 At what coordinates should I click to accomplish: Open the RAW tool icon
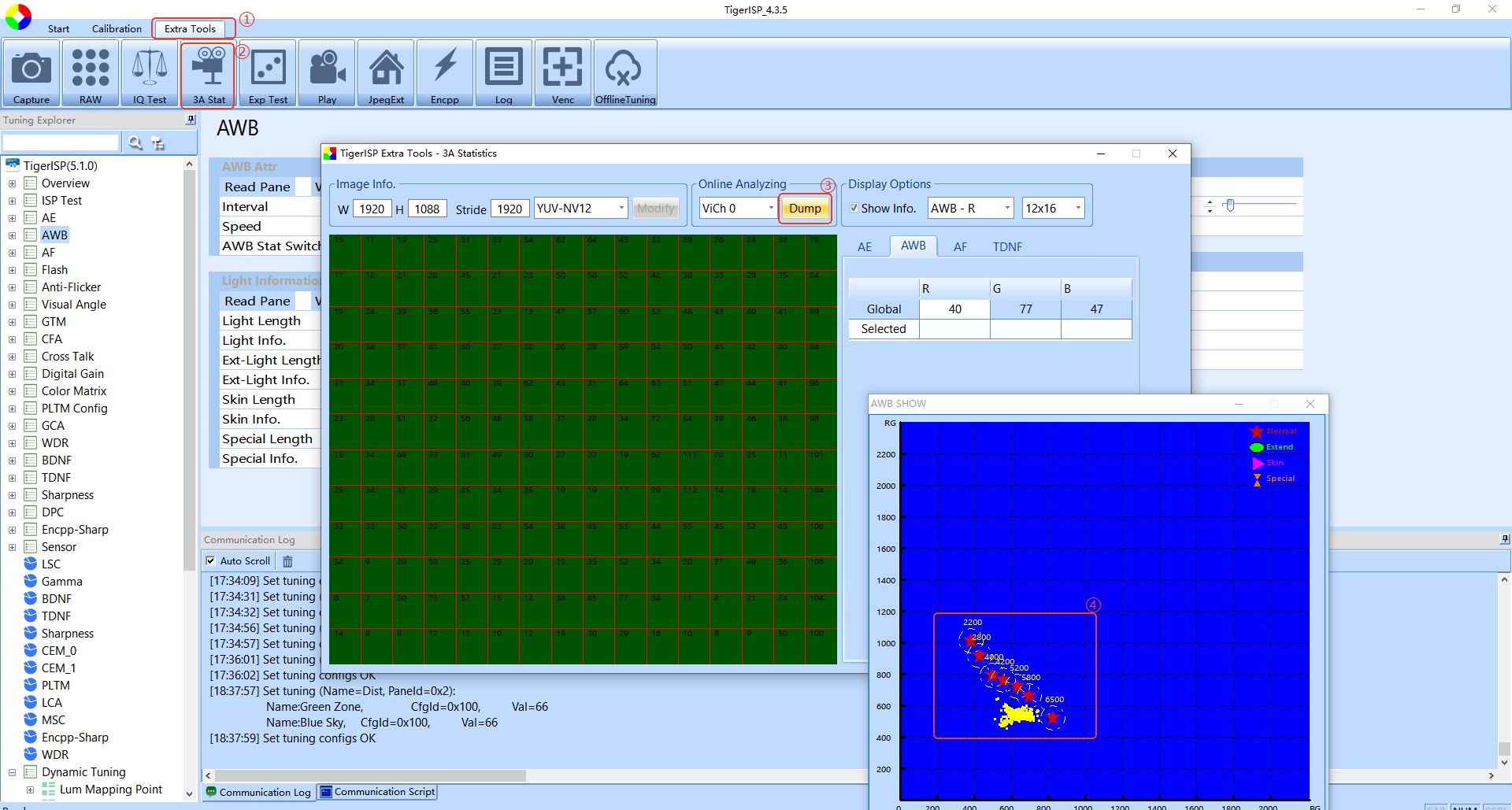(x=91, y=73)
